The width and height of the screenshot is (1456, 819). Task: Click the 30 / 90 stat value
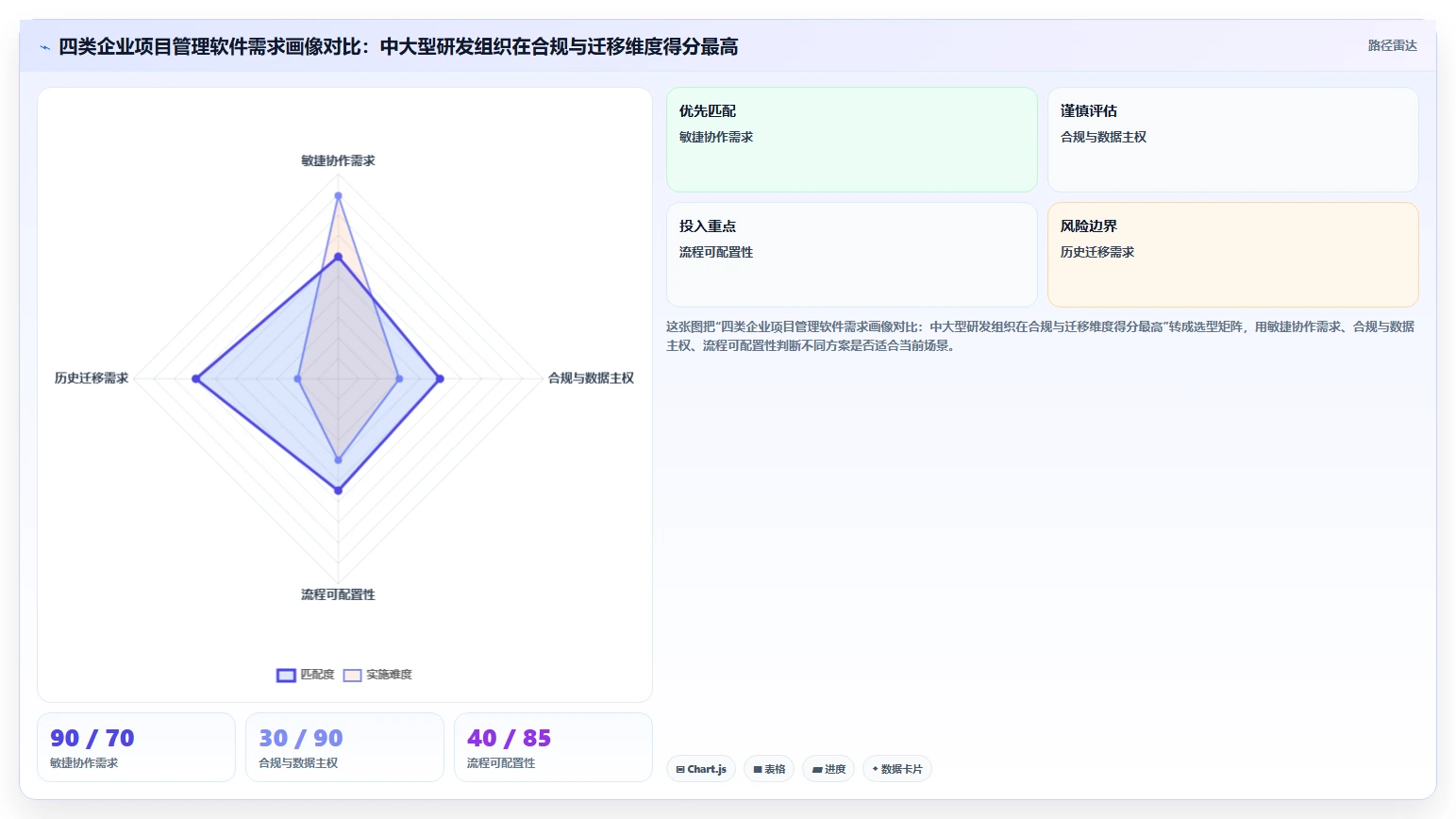click(301, 738)
